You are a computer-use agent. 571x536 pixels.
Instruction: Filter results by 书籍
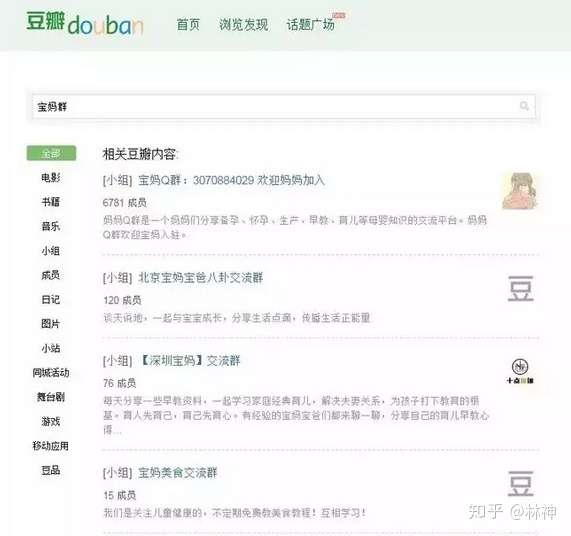51,202
